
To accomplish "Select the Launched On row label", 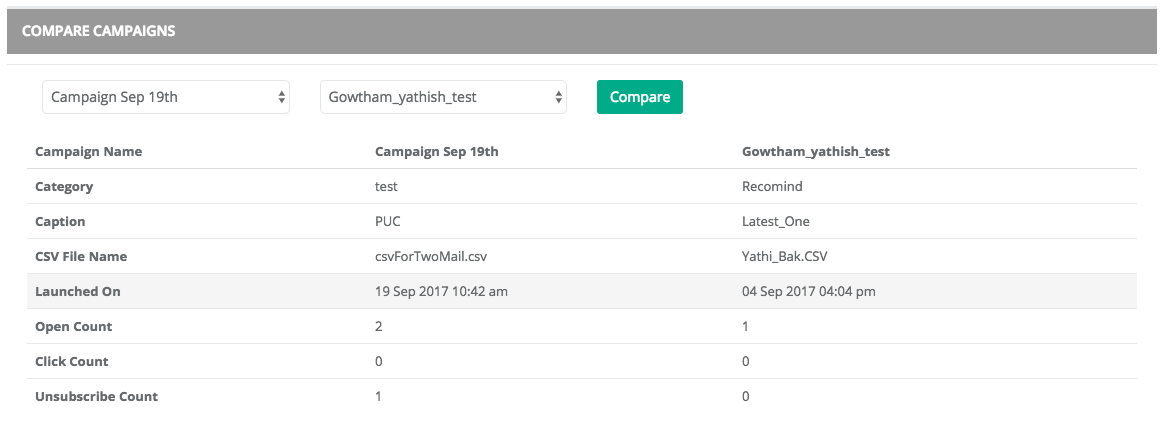I will click(78, 292).
